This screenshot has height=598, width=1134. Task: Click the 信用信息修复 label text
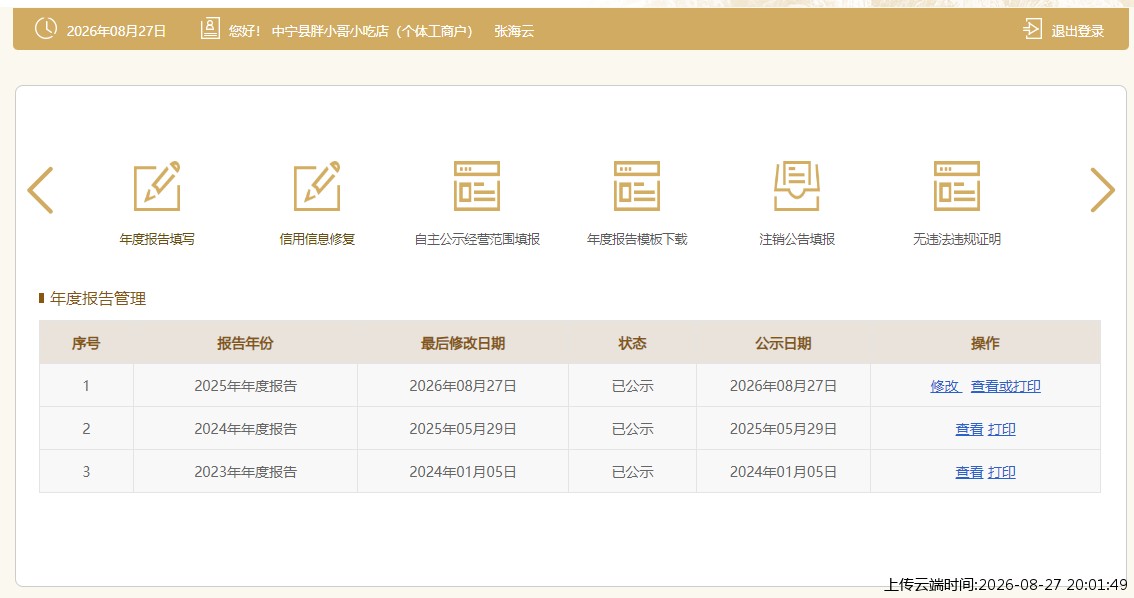click(x=317, y=239)
